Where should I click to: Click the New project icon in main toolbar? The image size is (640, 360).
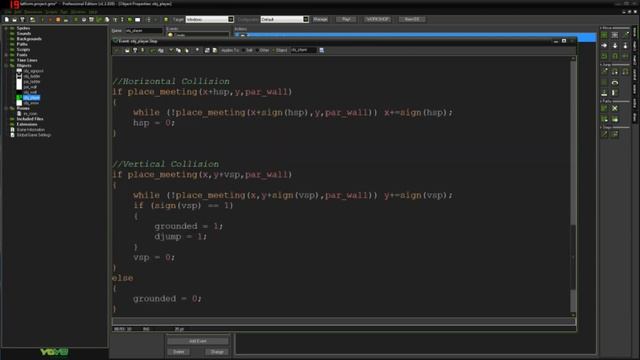[x=7, y=20]
